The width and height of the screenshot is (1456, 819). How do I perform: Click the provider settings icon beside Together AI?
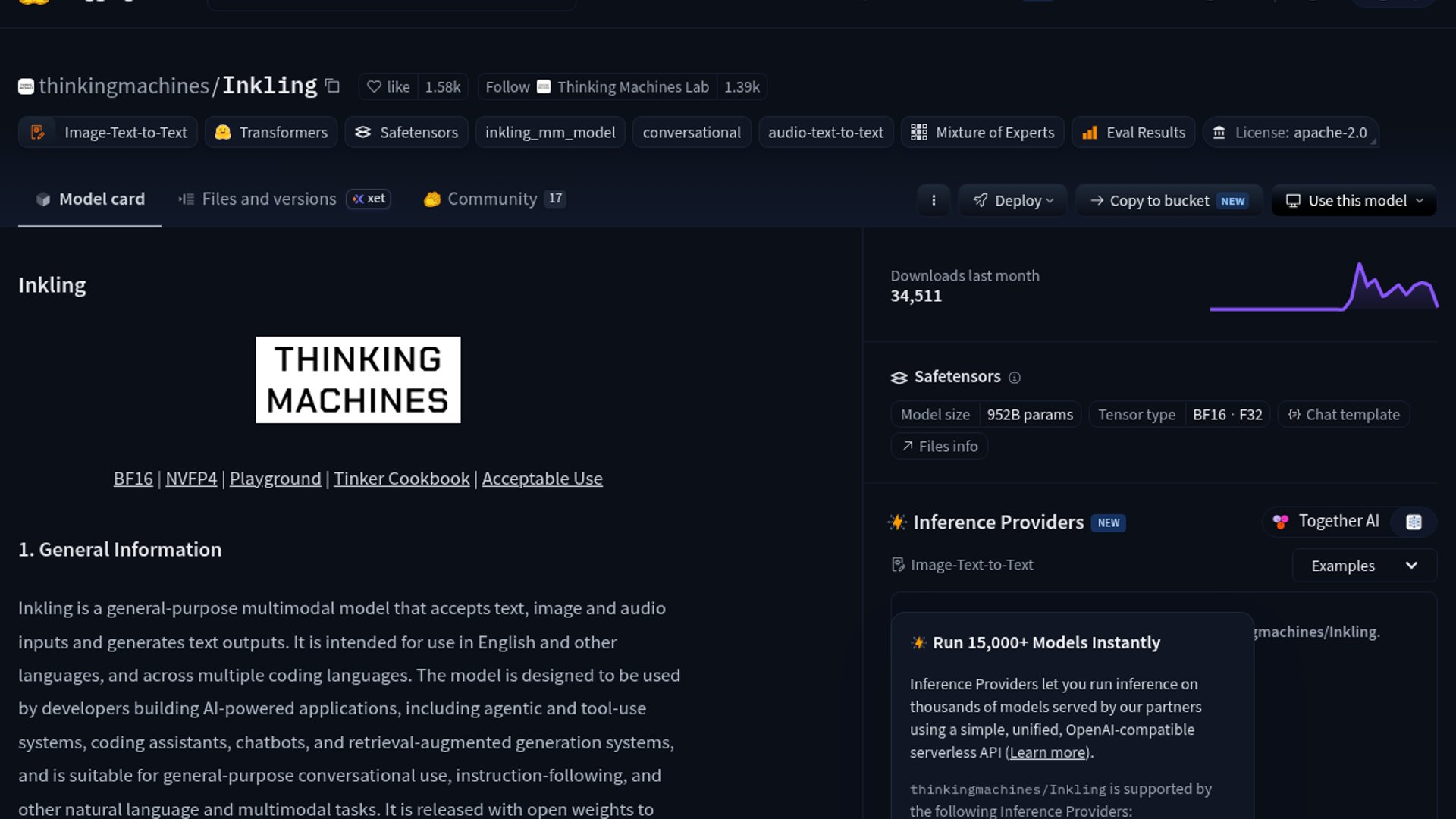click(x=1414, y=522)
